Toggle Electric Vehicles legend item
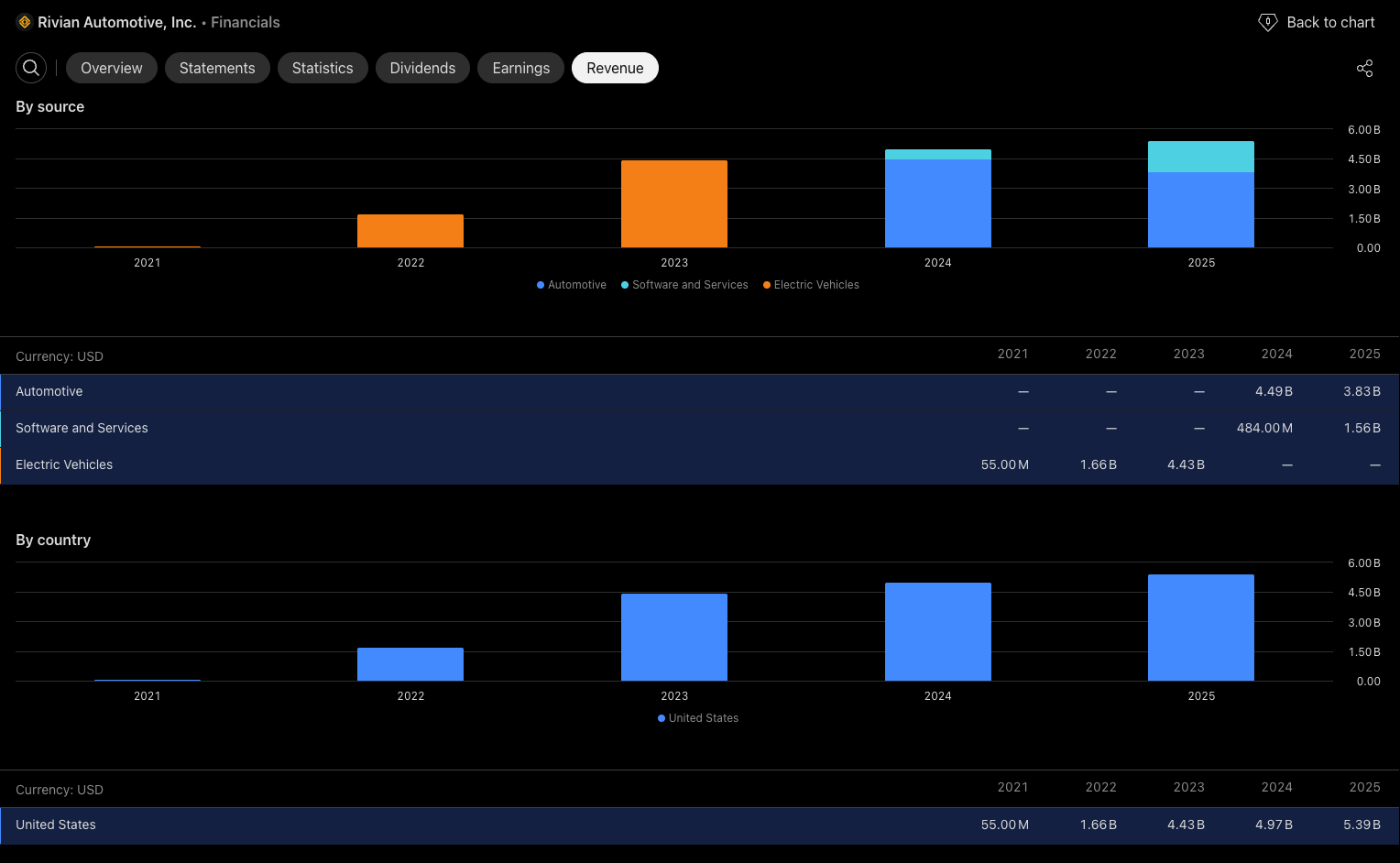This screenshot has height=863, width=1400. [811, 285]
